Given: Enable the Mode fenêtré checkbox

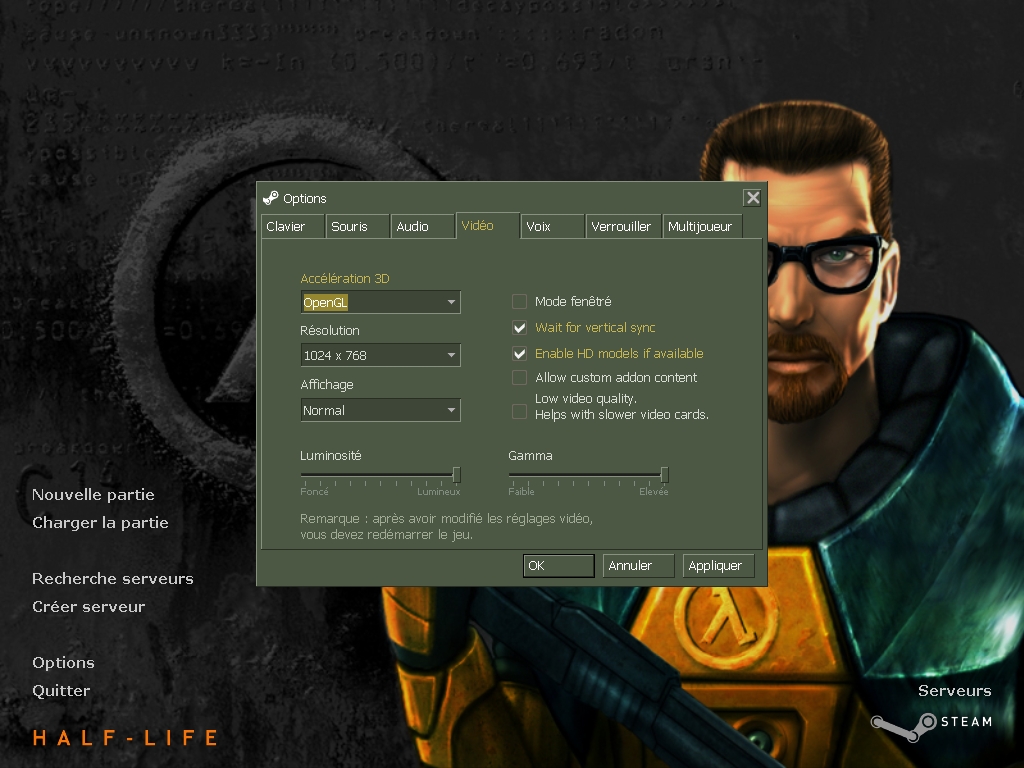Looking at the screenshot, I should (x=519, y=302).
